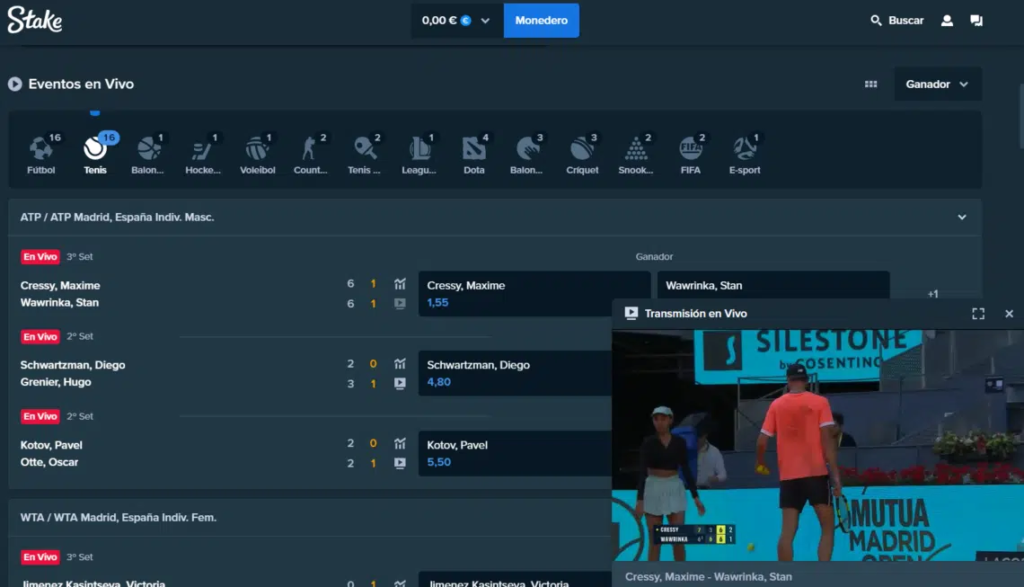Select the Dota sport tab

[474, 154]
